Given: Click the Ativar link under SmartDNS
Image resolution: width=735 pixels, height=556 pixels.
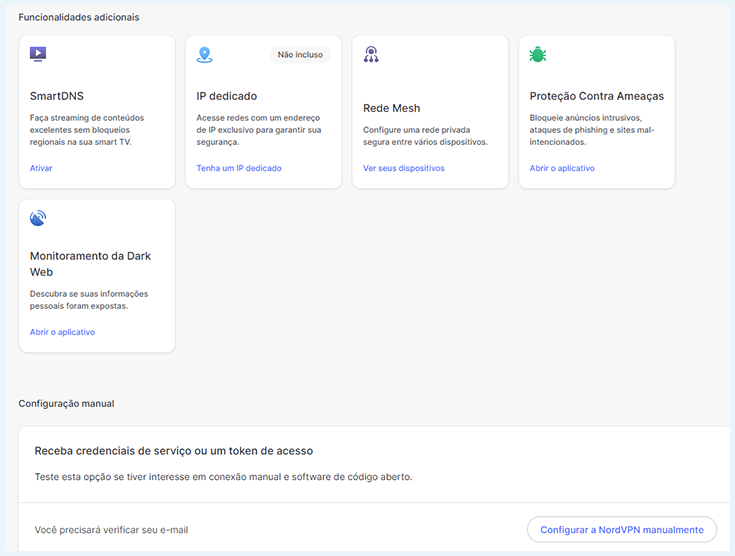Looking at the screenshot, I should (41, 168).
